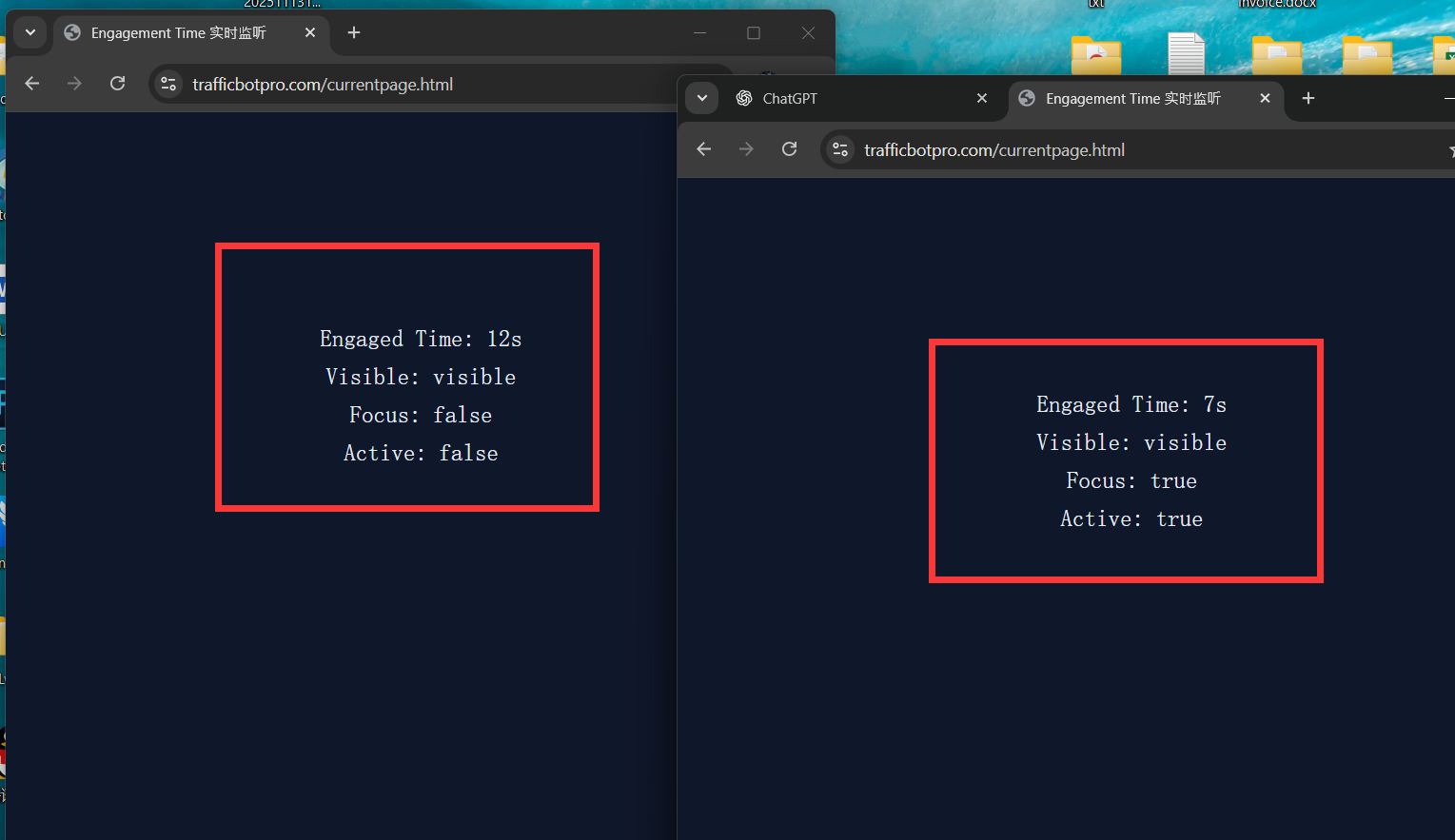Add new tab next to right Engagement Time tab
The width and height of the screenshot is (1455, 840).
click(1308, 98)
